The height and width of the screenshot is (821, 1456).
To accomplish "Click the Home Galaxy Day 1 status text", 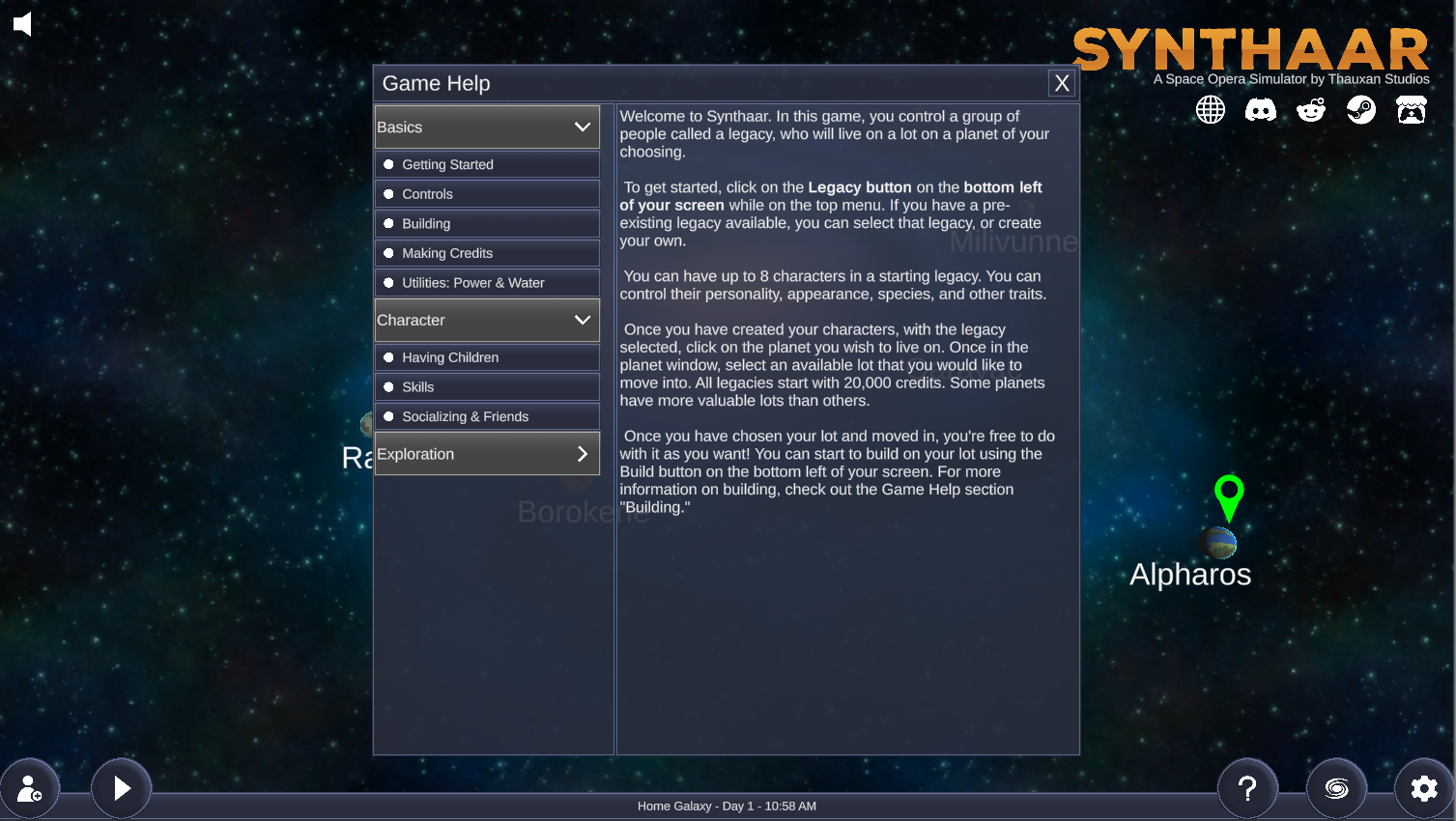I will click(x=727, y=806).
